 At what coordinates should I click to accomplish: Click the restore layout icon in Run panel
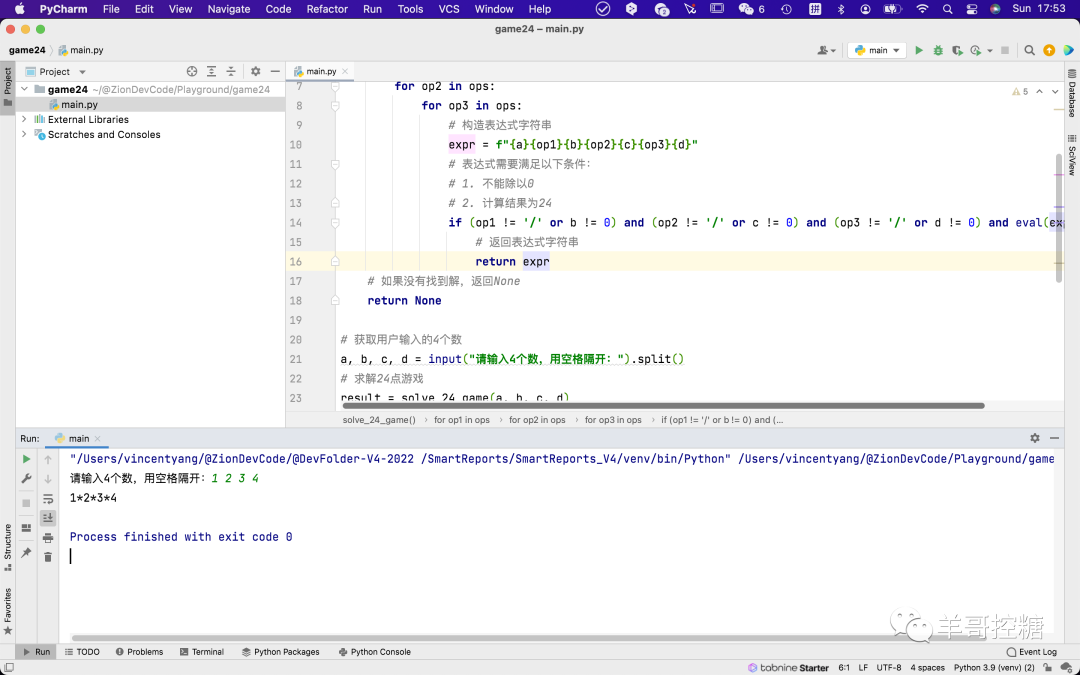(x=26, y=528)
